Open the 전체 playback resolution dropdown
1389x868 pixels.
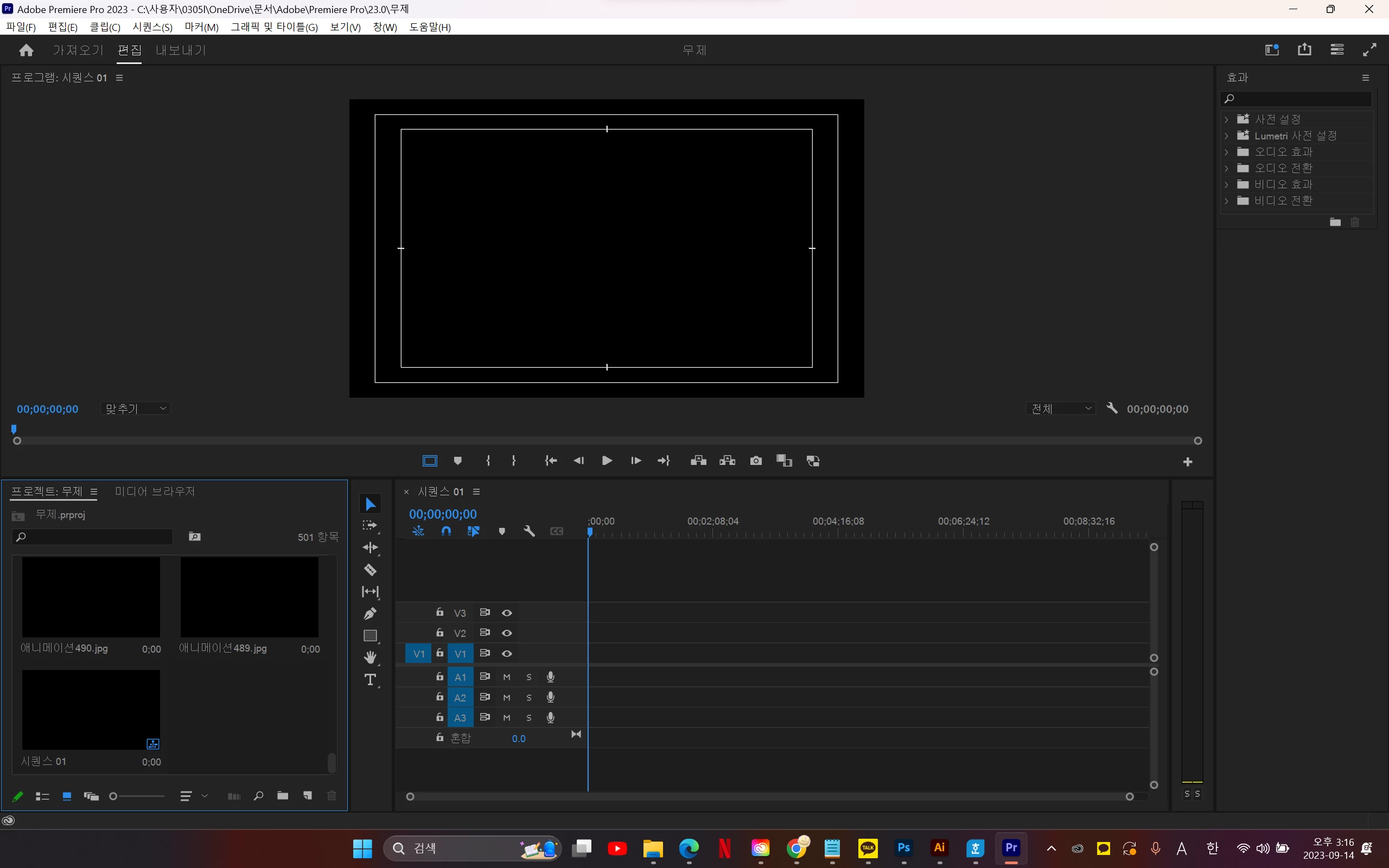1060,409
